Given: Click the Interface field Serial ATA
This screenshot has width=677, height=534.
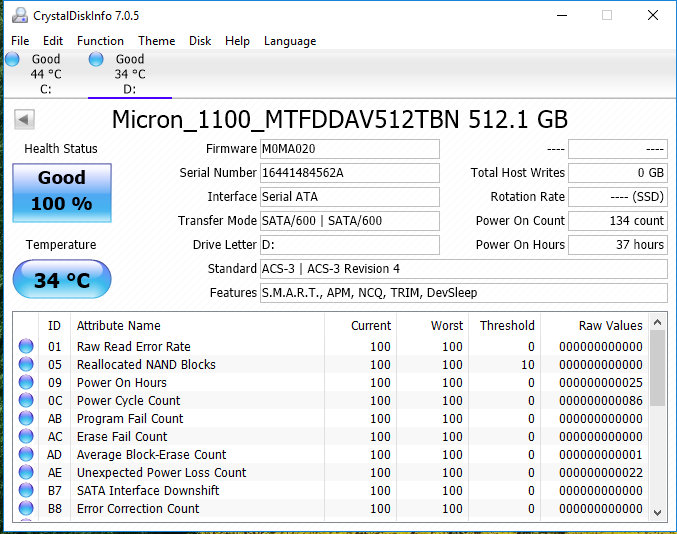Looking at the screenshot, I should tap(350, 197).
